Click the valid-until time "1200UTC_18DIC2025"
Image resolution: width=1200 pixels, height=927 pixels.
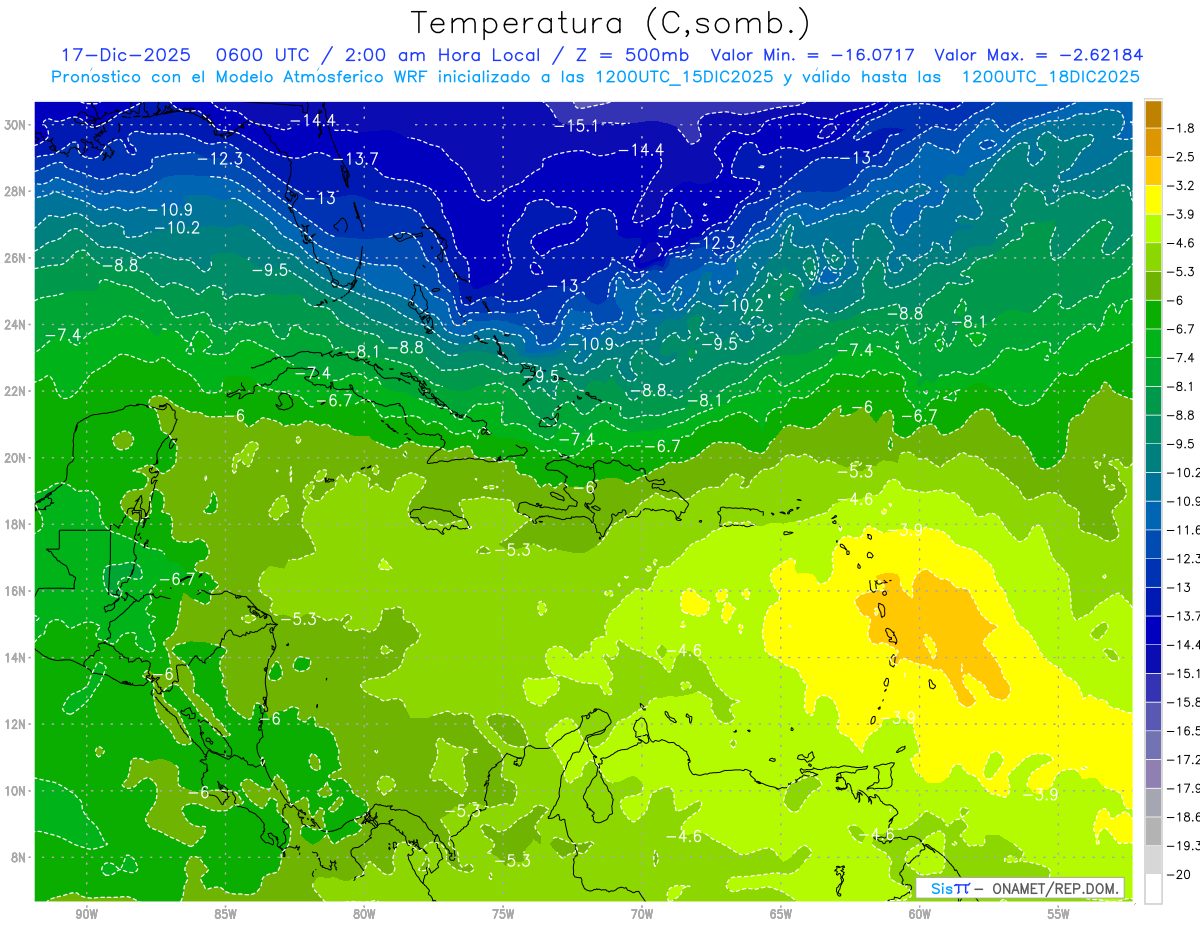coord(1051,77)
